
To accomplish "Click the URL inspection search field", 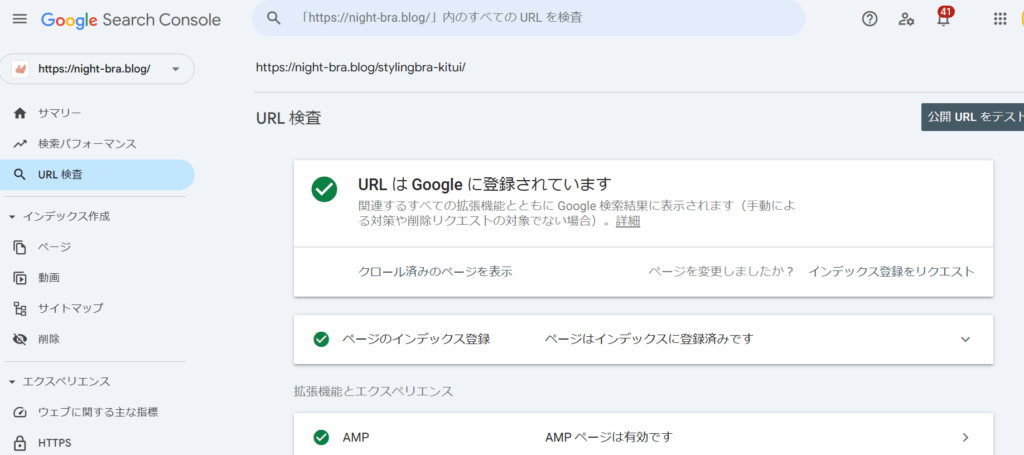I will (528, 18).
